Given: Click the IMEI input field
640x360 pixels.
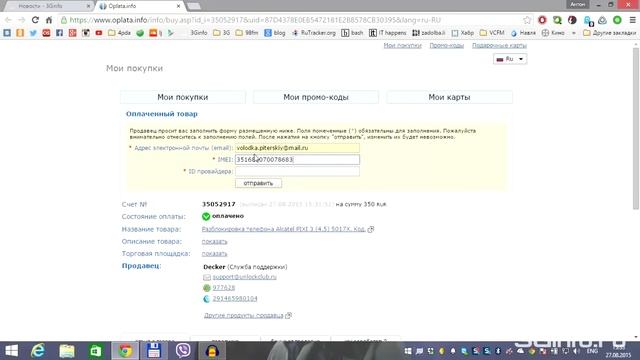Looking at the screenshot, I should tap(297, 160).
